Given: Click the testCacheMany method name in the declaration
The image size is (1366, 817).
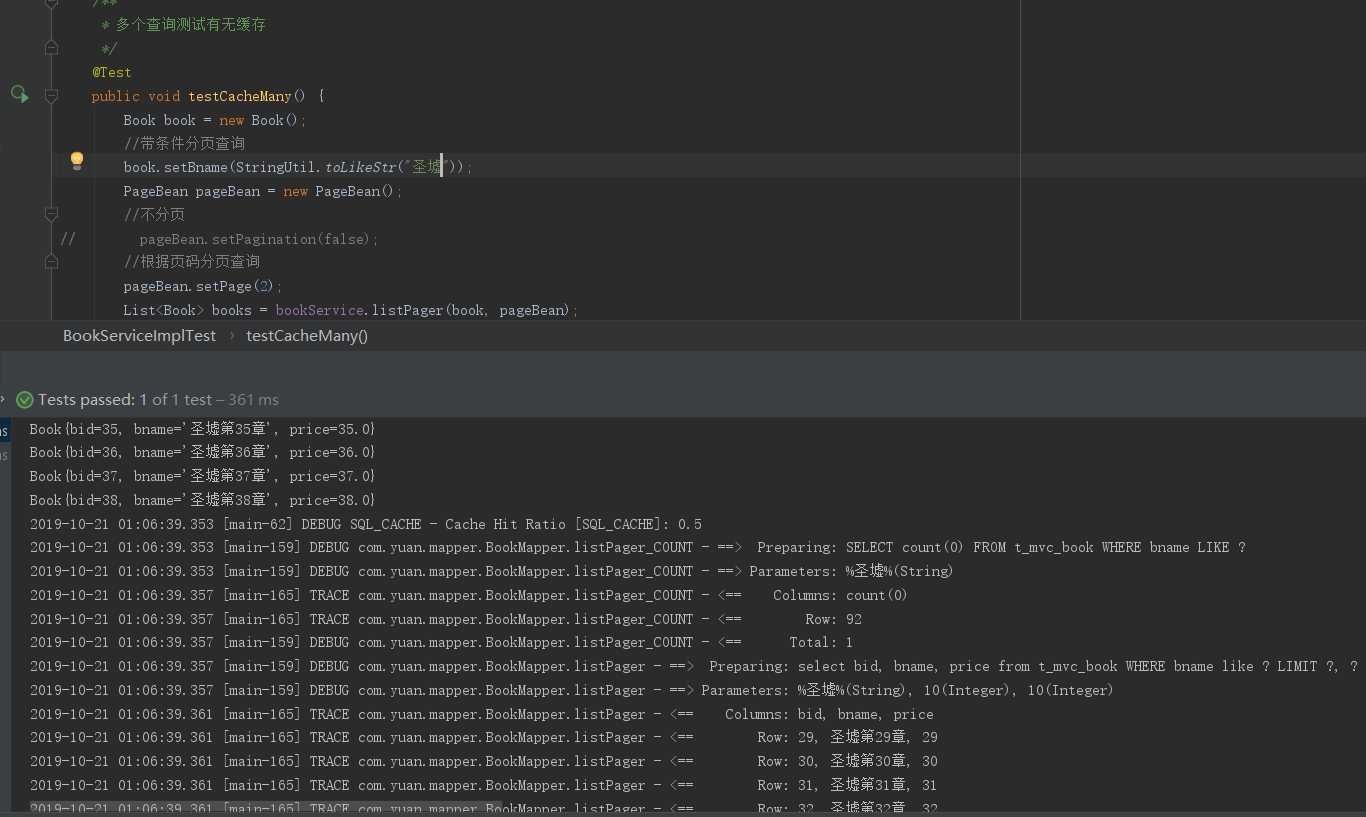Looking at the screenshot, I should coord(240,96).
